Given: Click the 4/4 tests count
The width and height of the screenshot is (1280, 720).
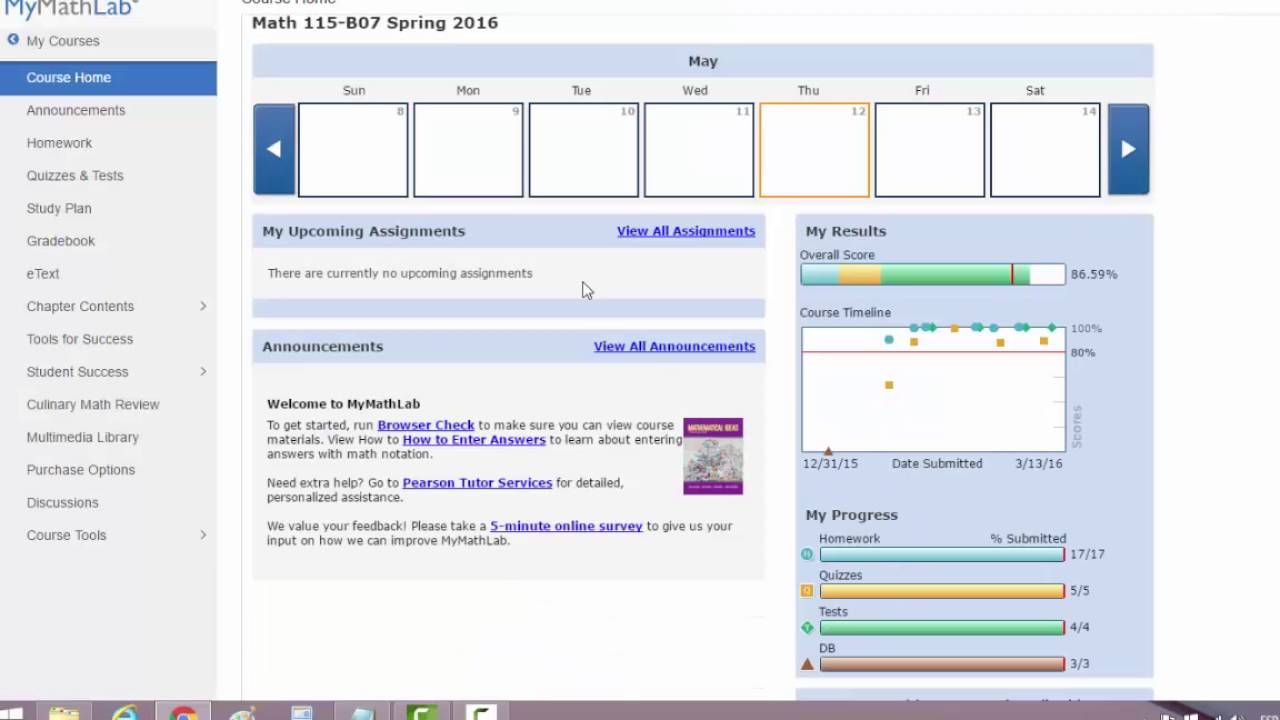Looking at the screenshot, I should pyautogui.click(x=1080, y=628).
